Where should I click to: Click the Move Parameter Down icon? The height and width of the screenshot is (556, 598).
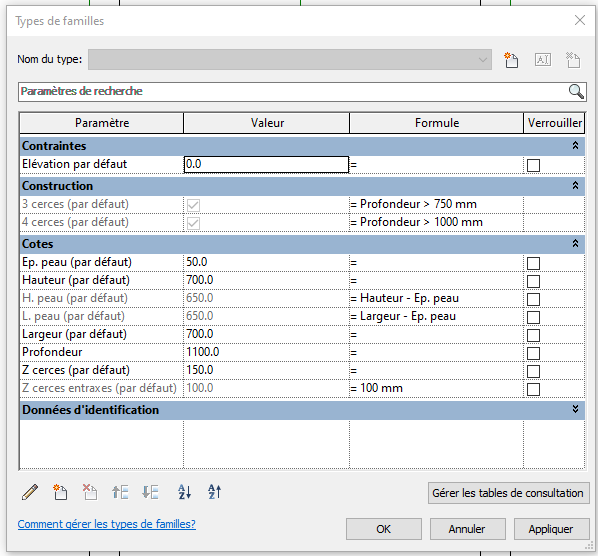pyautogui.click(x=150, y=492)
